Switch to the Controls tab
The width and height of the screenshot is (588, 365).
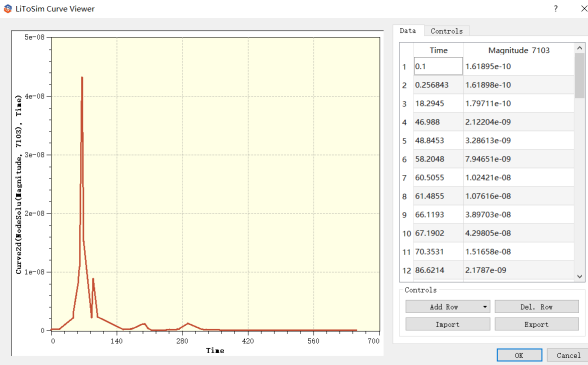[446, 31]
